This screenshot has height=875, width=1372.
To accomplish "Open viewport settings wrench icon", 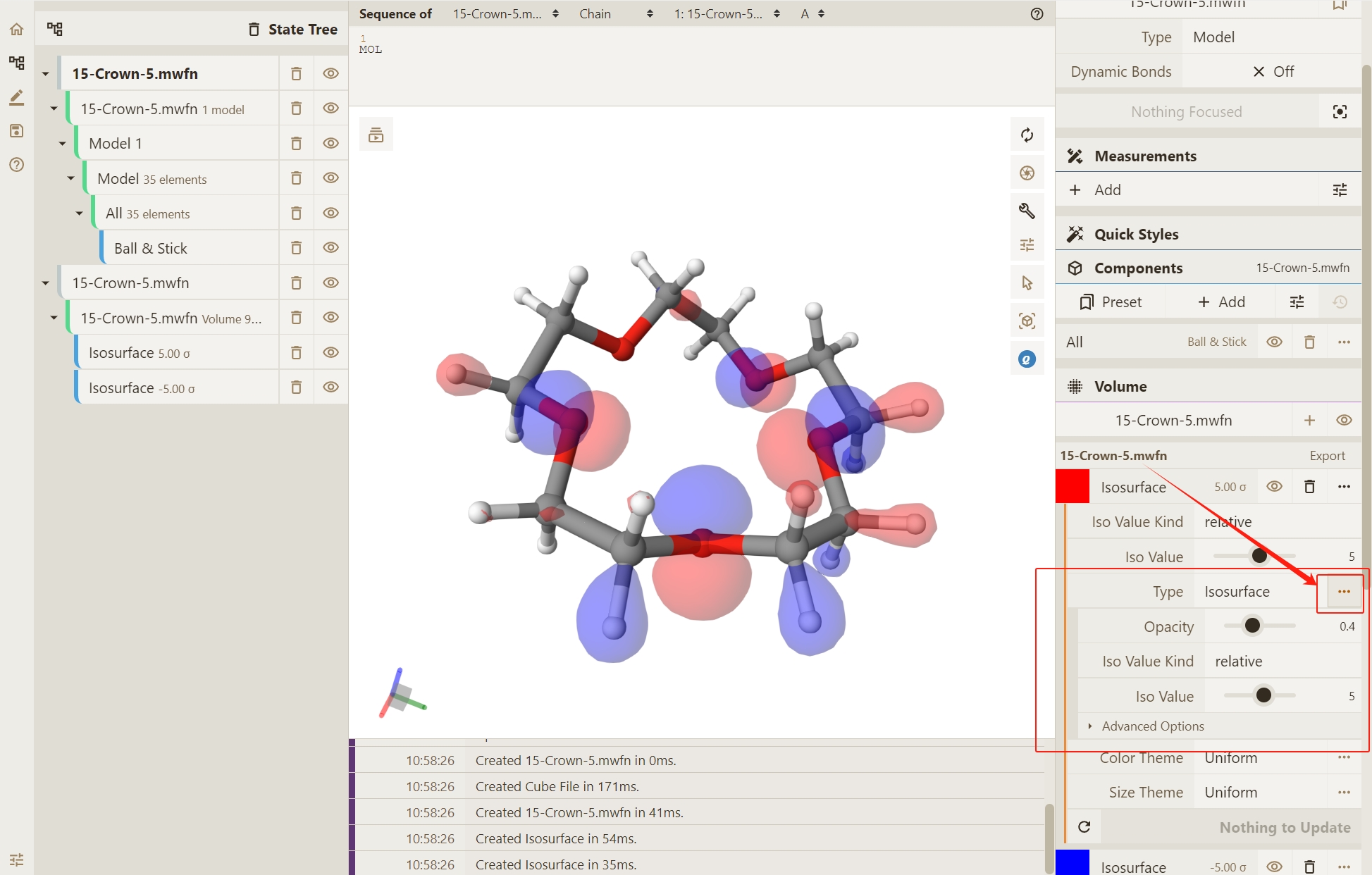I will (1027, 211).
